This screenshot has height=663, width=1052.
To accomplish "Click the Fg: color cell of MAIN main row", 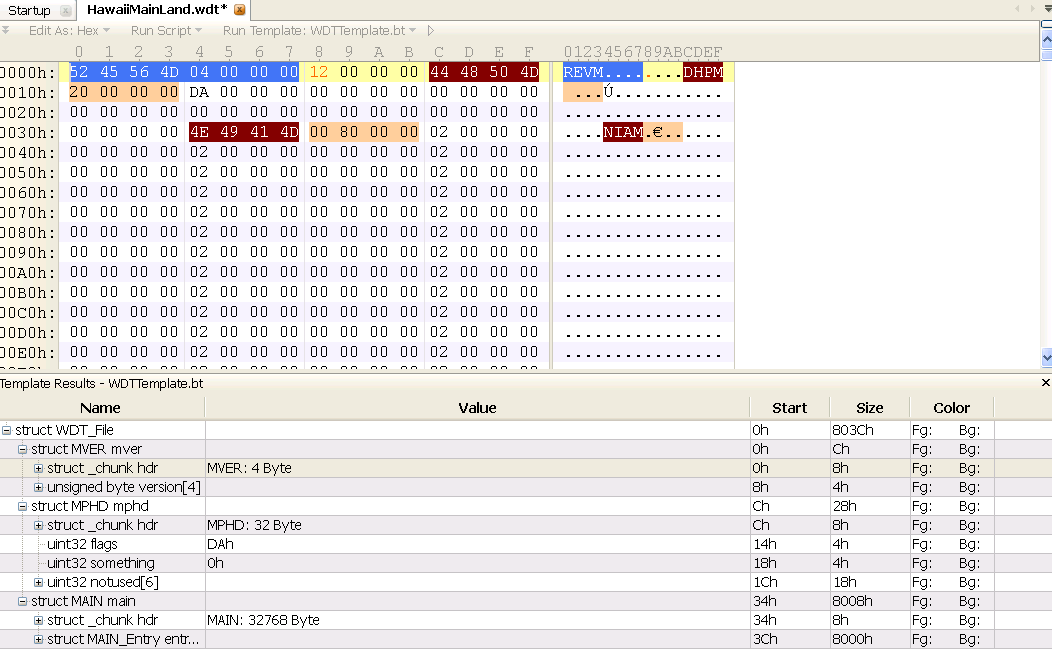I will click(922, 601).
